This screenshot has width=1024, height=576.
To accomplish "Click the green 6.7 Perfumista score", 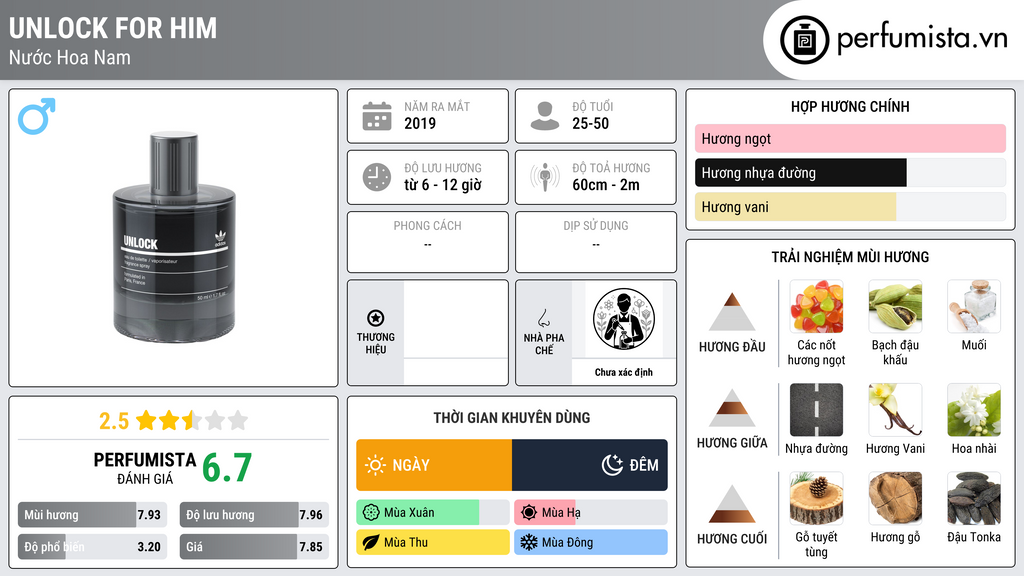I will click(227, 468).
